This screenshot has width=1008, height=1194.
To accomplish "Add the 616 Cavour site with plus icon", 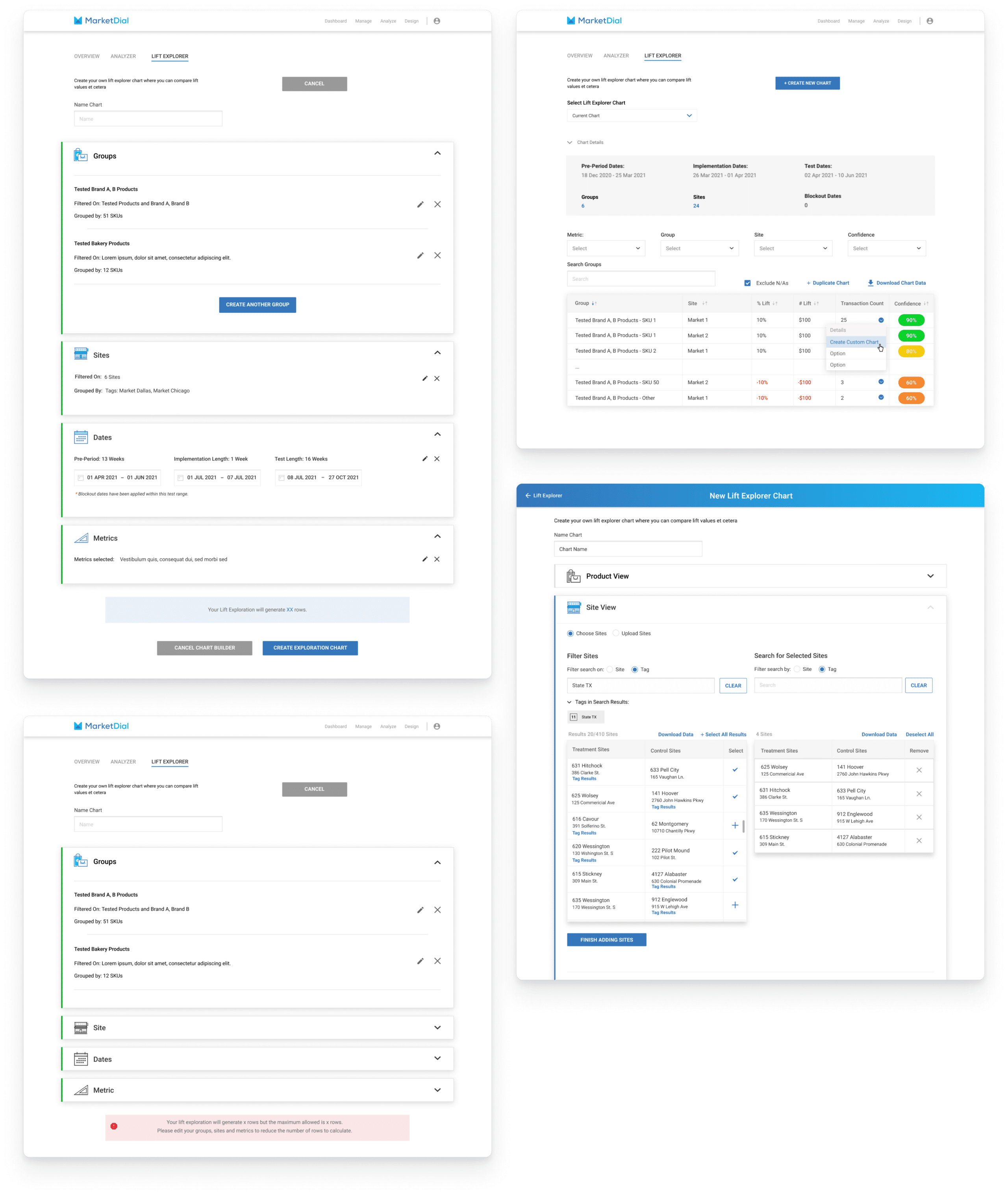I will click(x=735, y=825).
